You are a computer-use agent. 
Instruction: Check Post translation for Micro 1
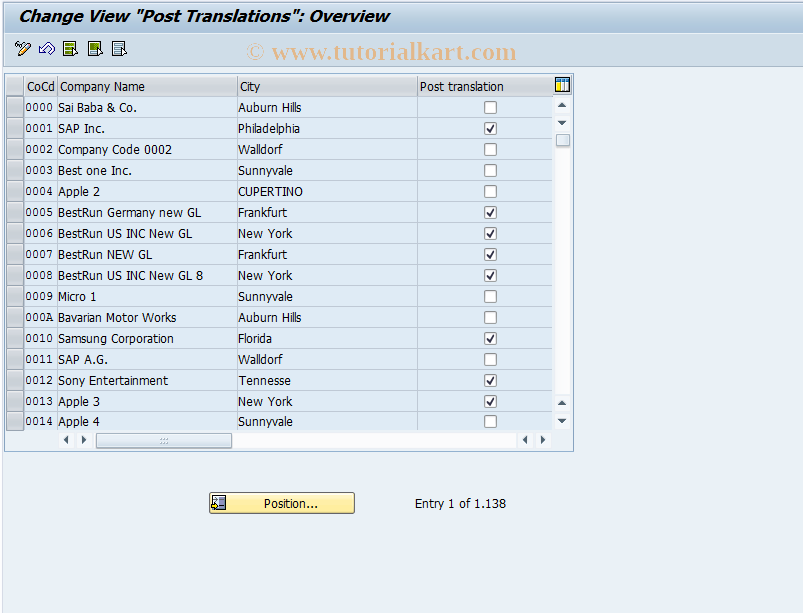coord(490,297)
